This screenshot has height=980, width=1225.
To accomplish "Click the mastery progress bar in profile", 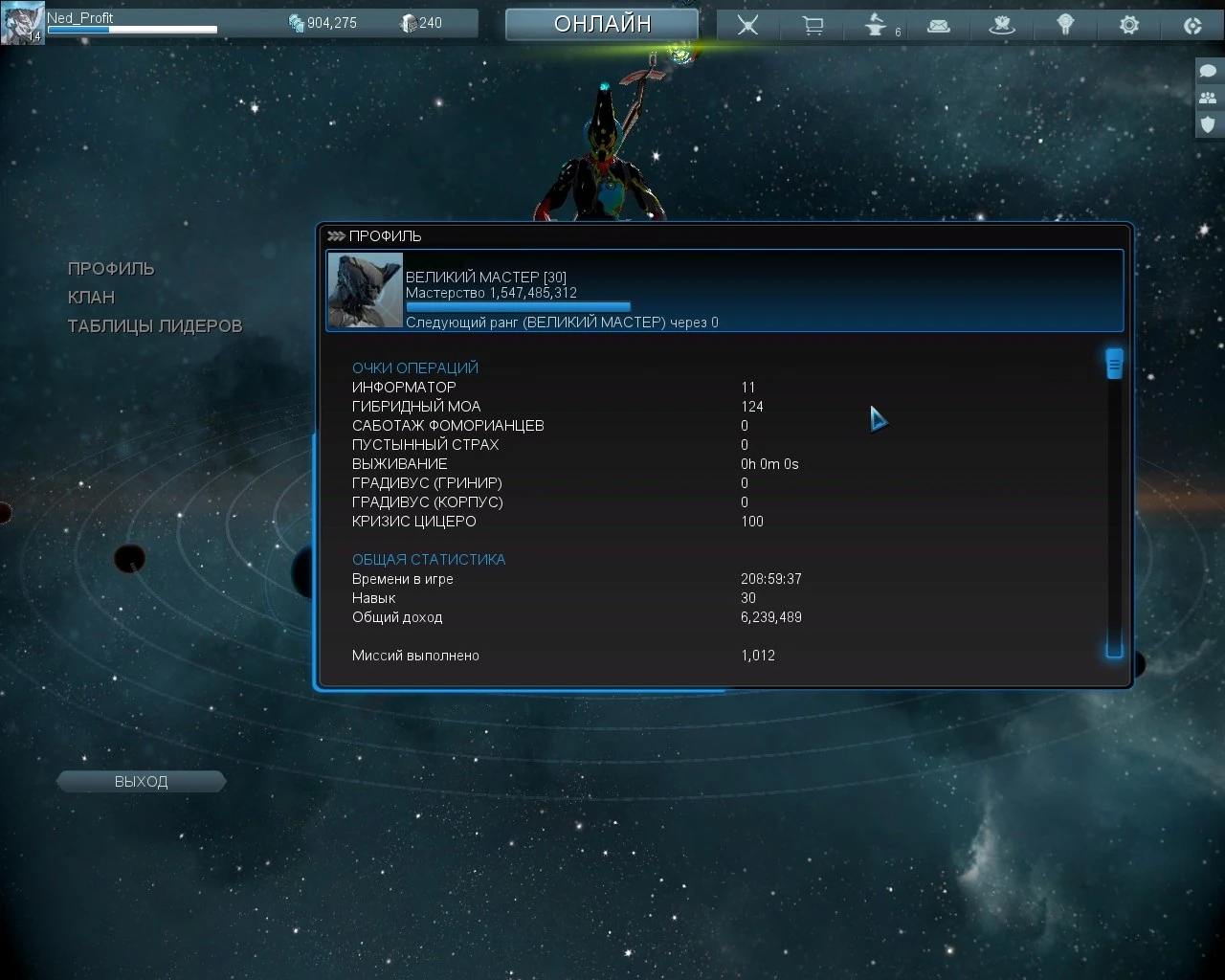I will (x=519, y=307).
